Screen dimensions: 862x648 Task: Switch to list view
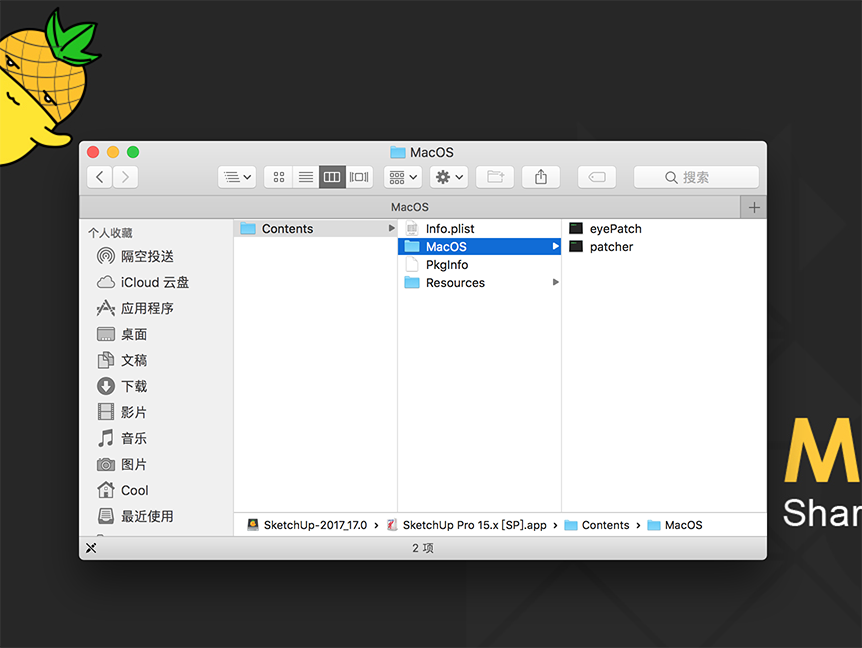[x=306, y=177]
